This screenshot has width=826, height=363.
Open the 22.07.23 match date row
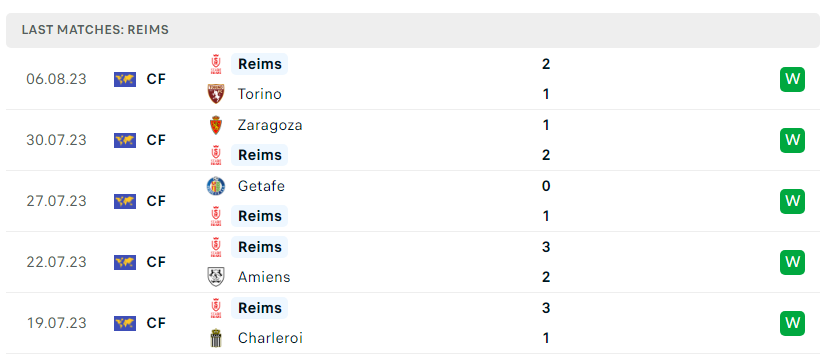point(413,262)
